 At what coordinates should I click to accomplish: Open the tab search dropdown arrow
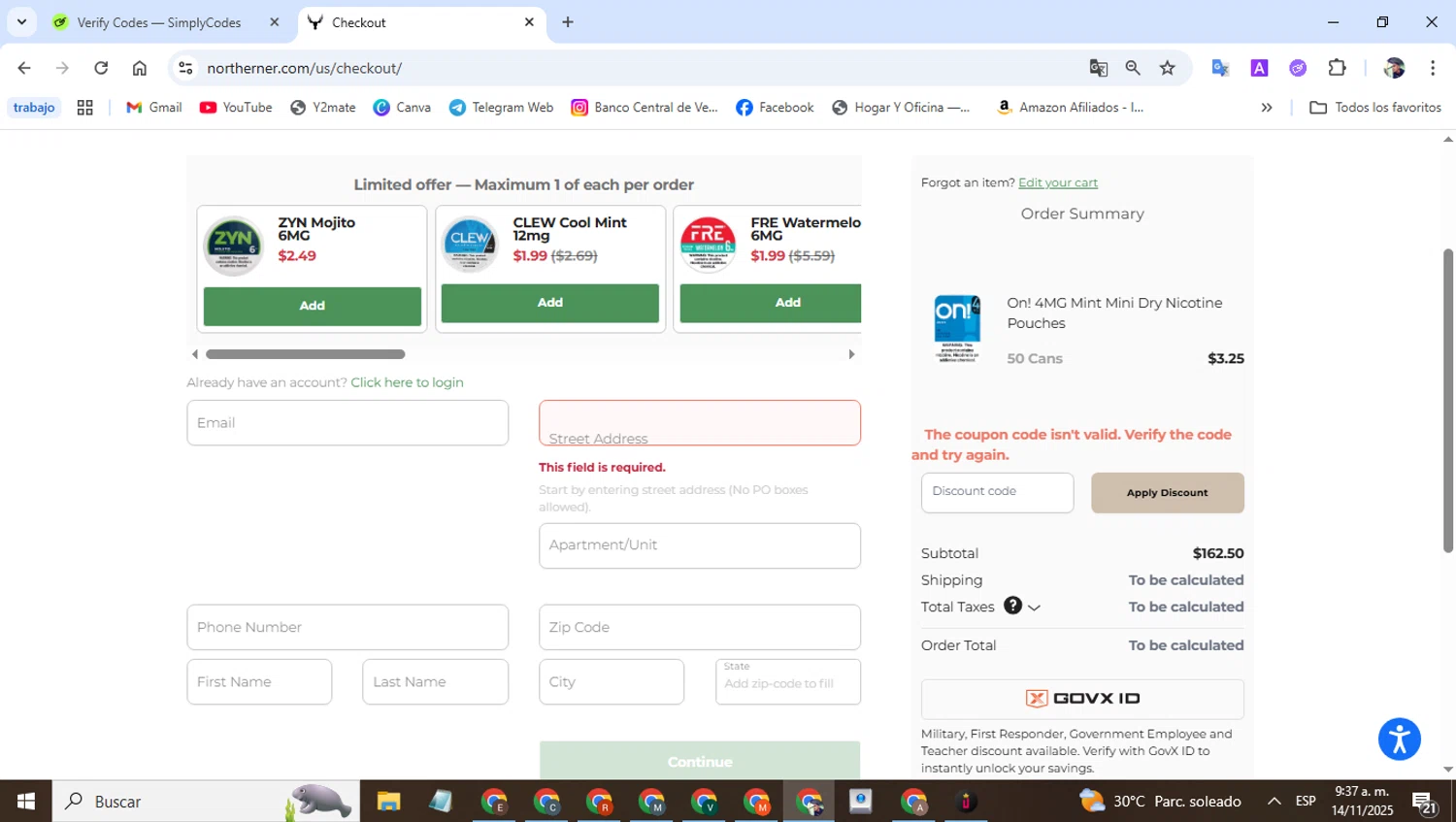pyautogui.click(x=21, y=22)
